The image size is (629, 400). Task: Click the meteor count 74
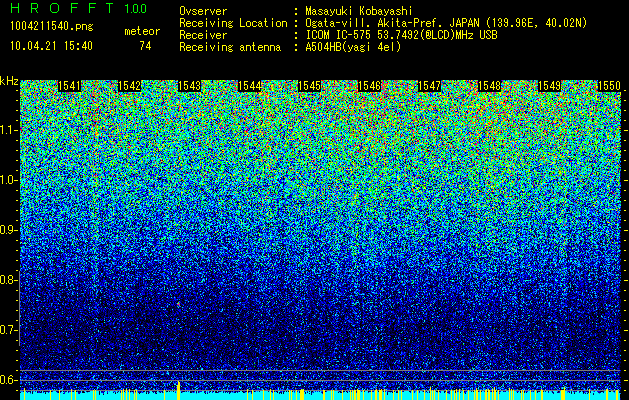coord(145,46)
